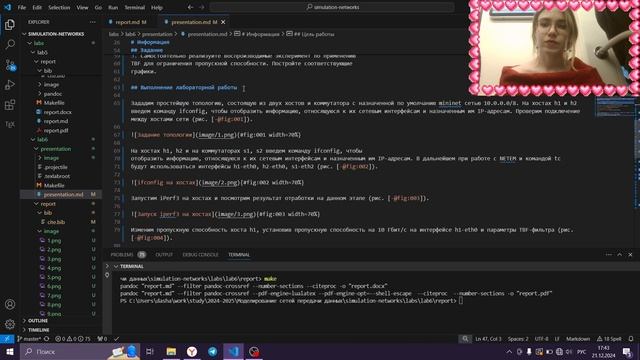Close the presentation.md editor tab
Image resolution: width=640 pixels, height=360 pixels.
point(223,22)
